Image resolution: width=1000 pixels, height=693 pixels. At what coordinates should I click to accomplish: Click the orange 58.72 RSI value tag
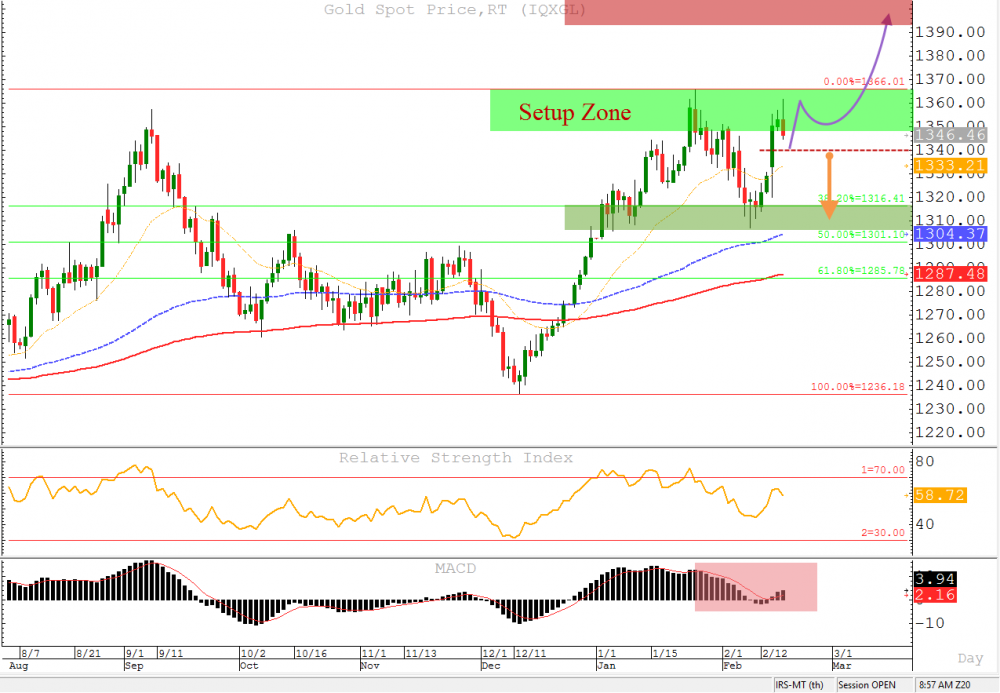[941, 495]
